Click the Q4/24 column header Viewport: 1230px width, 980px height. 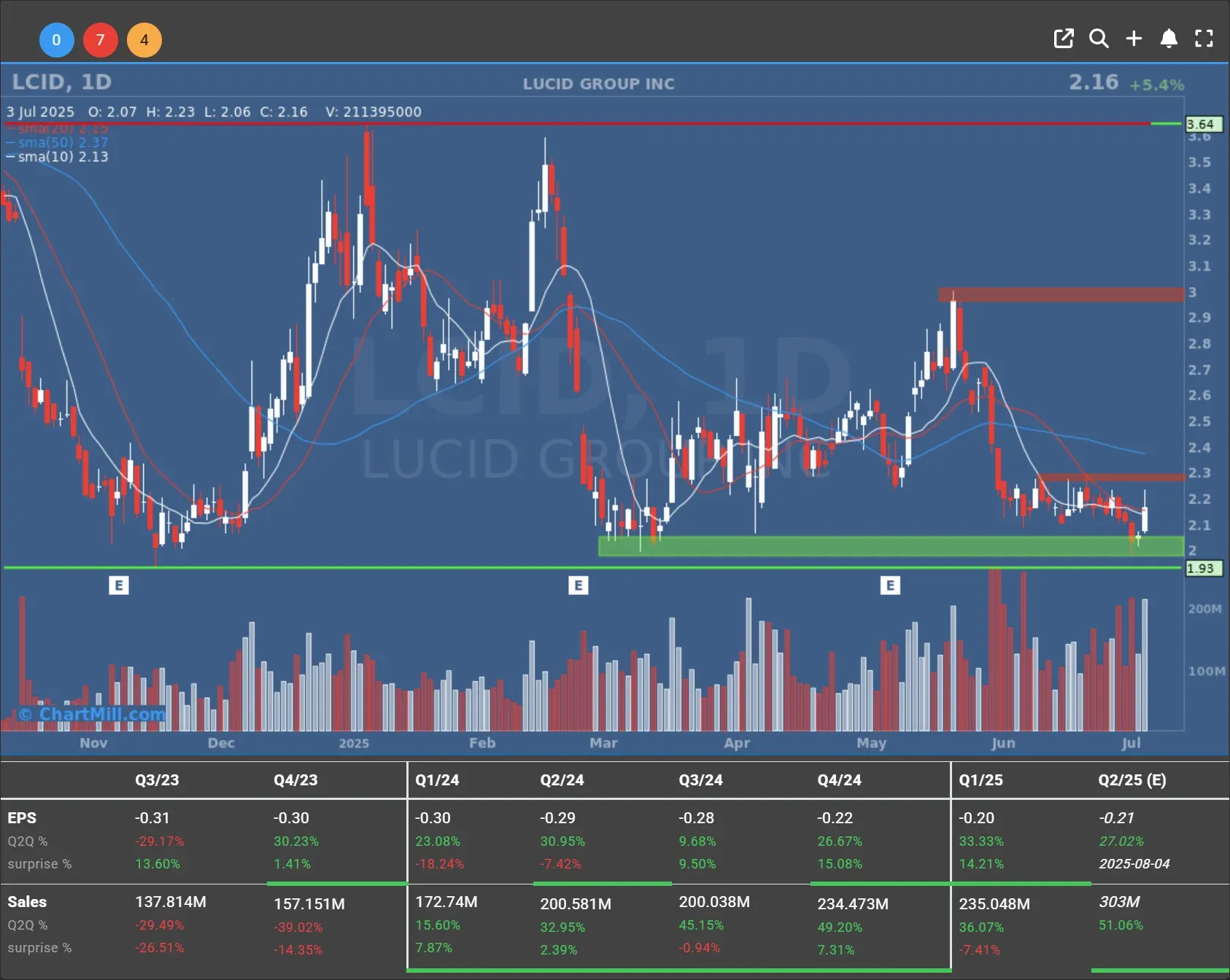(x=839, y=779)
